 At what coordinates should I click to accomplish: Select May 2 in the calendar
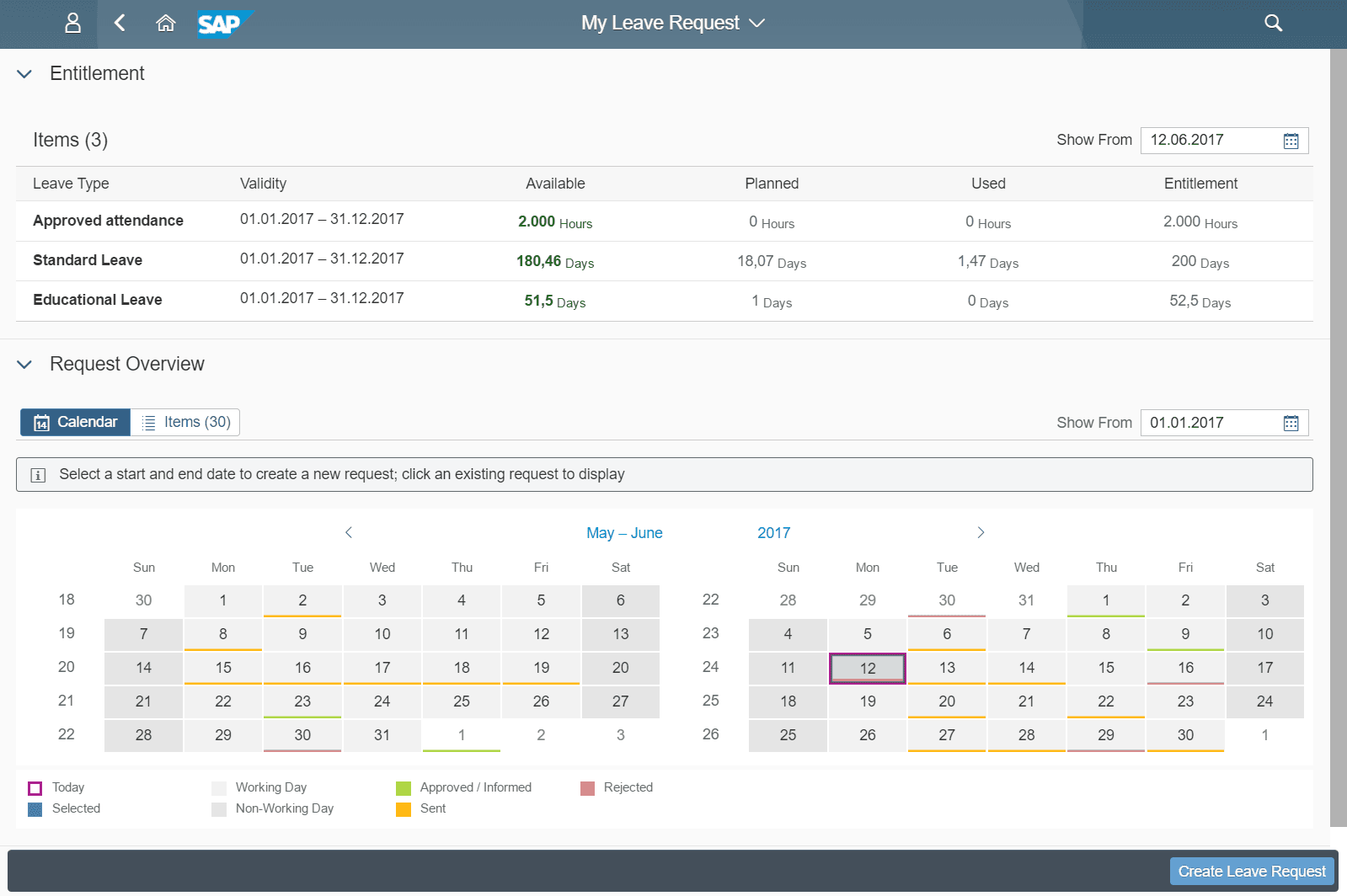(x=302, y=600)
